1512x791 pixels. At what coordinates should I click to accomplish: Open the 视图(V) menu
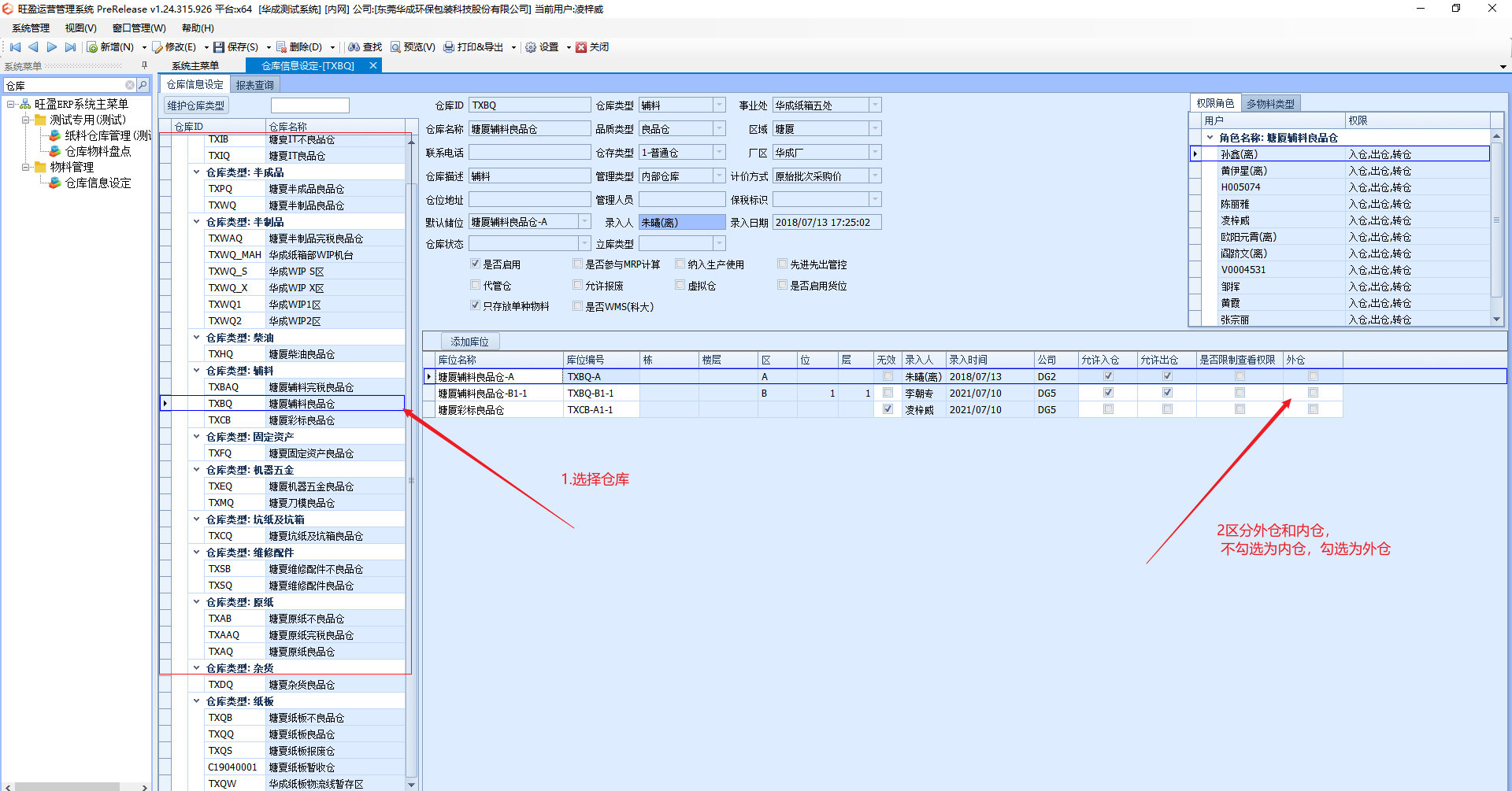[81, 28]
